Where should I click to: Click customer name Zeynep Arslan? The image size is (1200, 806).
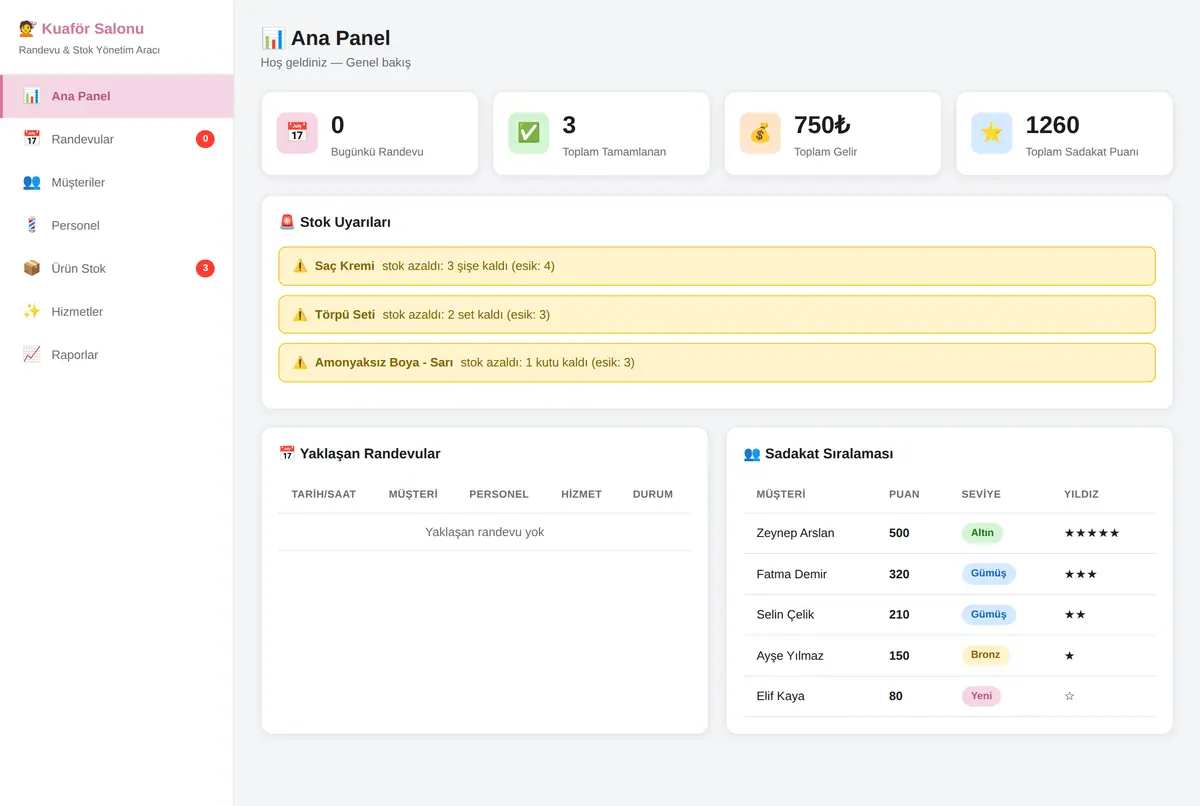tap(795, 533)
